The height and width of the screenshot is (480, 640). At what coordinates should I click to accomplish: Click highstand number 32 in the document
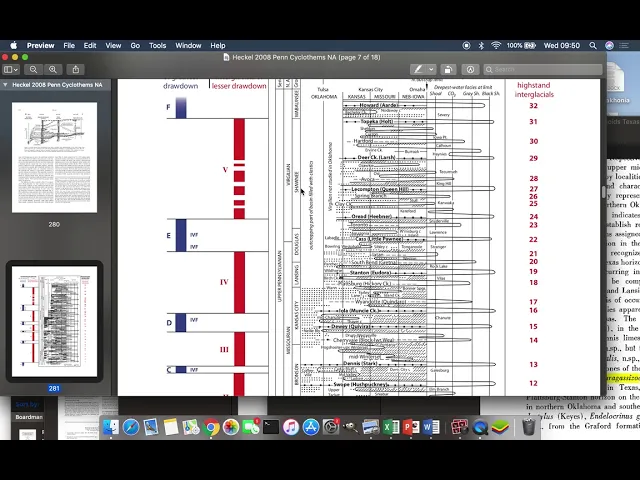point(533,106)
